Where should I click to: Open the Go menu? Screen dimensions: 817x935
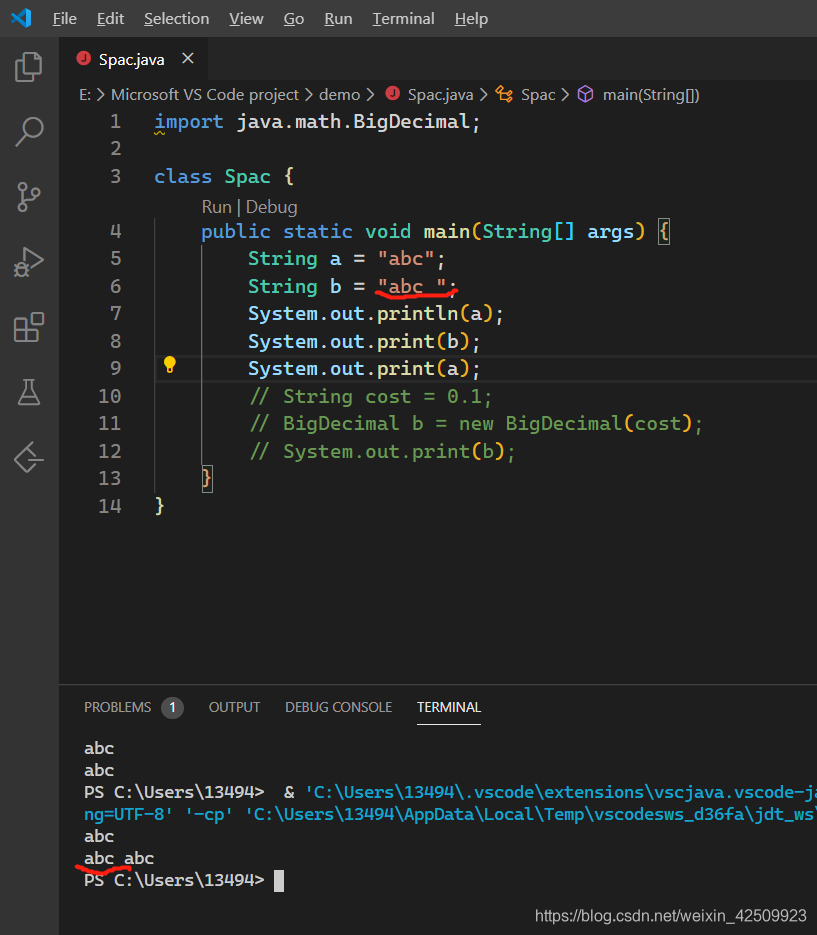(x=293, y=18)
